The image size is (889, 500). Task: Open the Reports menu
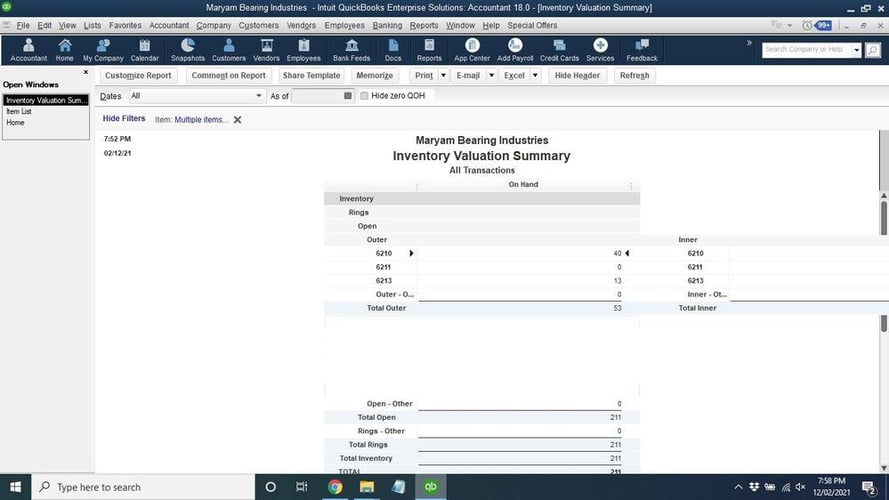(424, 26)
